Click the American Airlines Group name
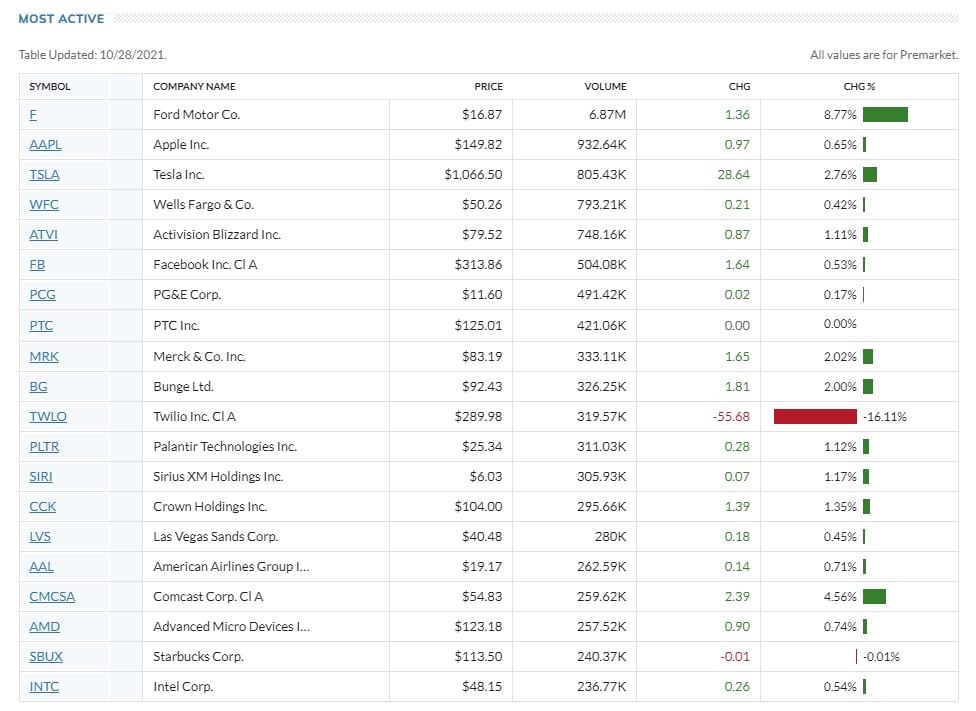This screenshot has height=711, width=976. [x=231, y=567]
